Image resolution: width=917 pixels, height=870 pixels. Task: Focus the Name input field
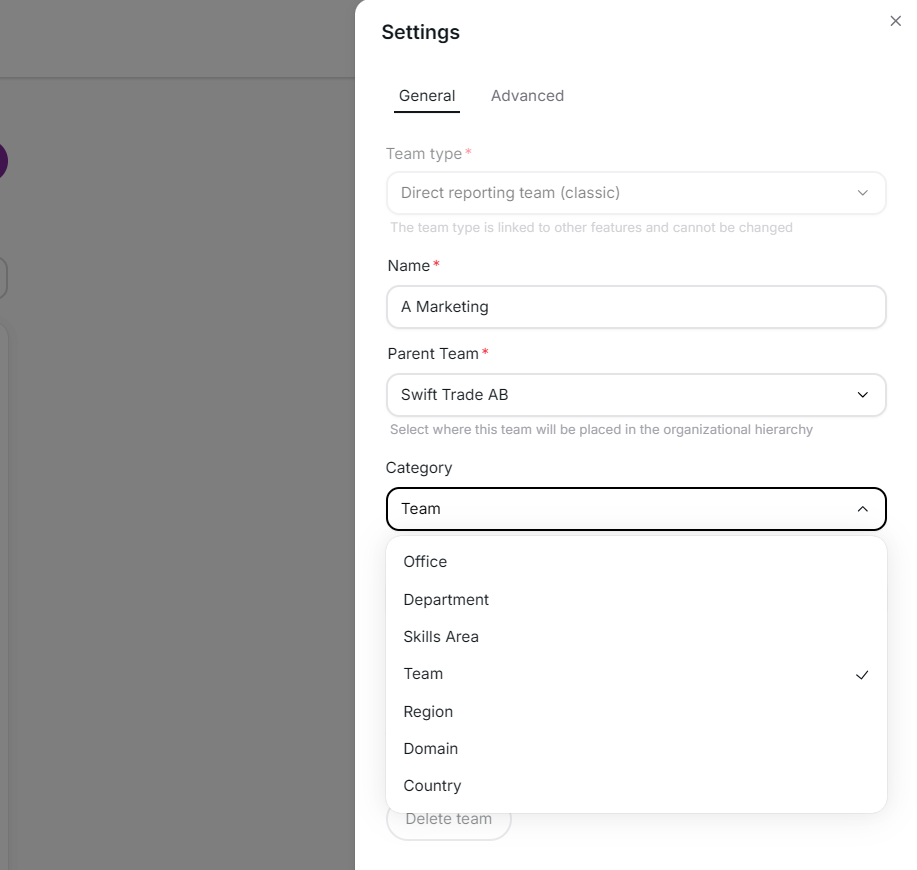click(636, 307)
